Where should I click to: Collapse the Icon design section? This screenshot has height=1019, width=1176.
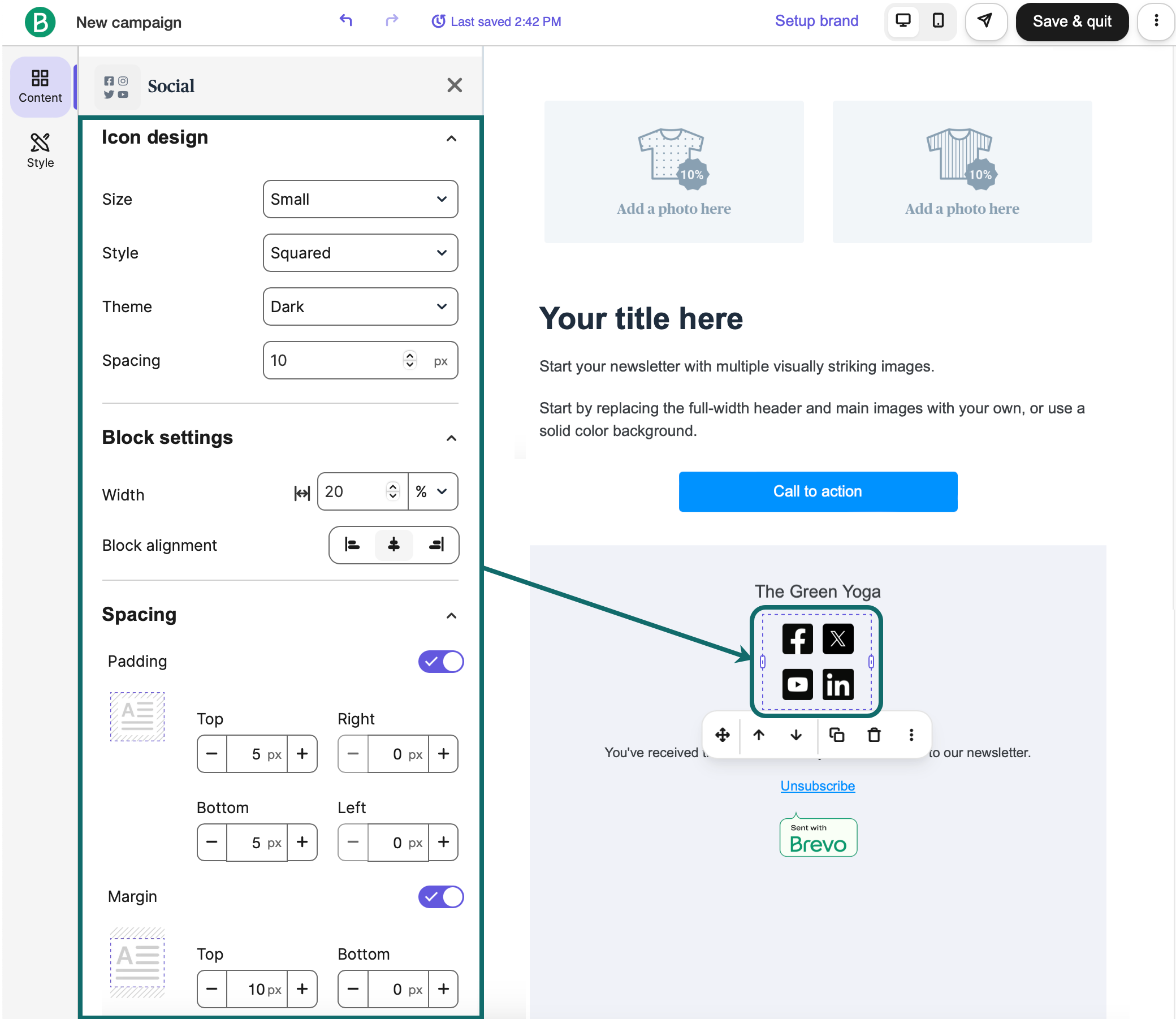[451, 137]
